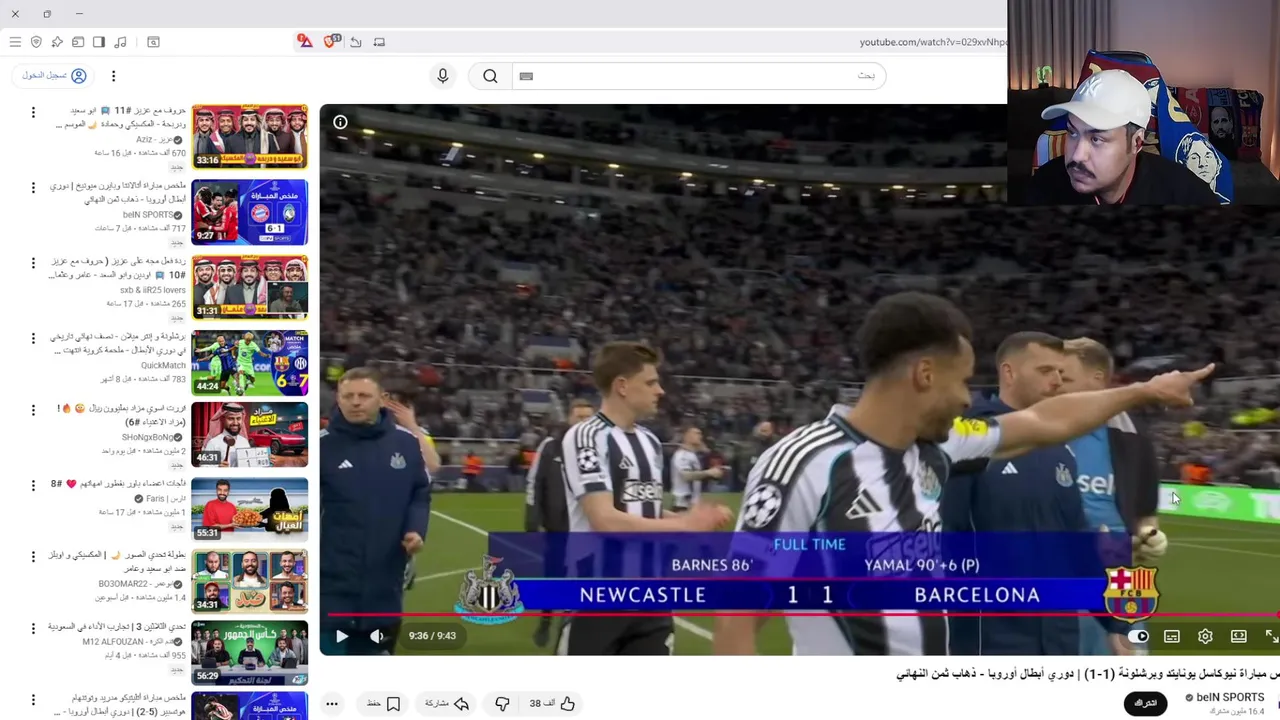1280x720 pixels.
Task: Click the Brave Rewards triangle icon
Action: (x=305, y=41)
